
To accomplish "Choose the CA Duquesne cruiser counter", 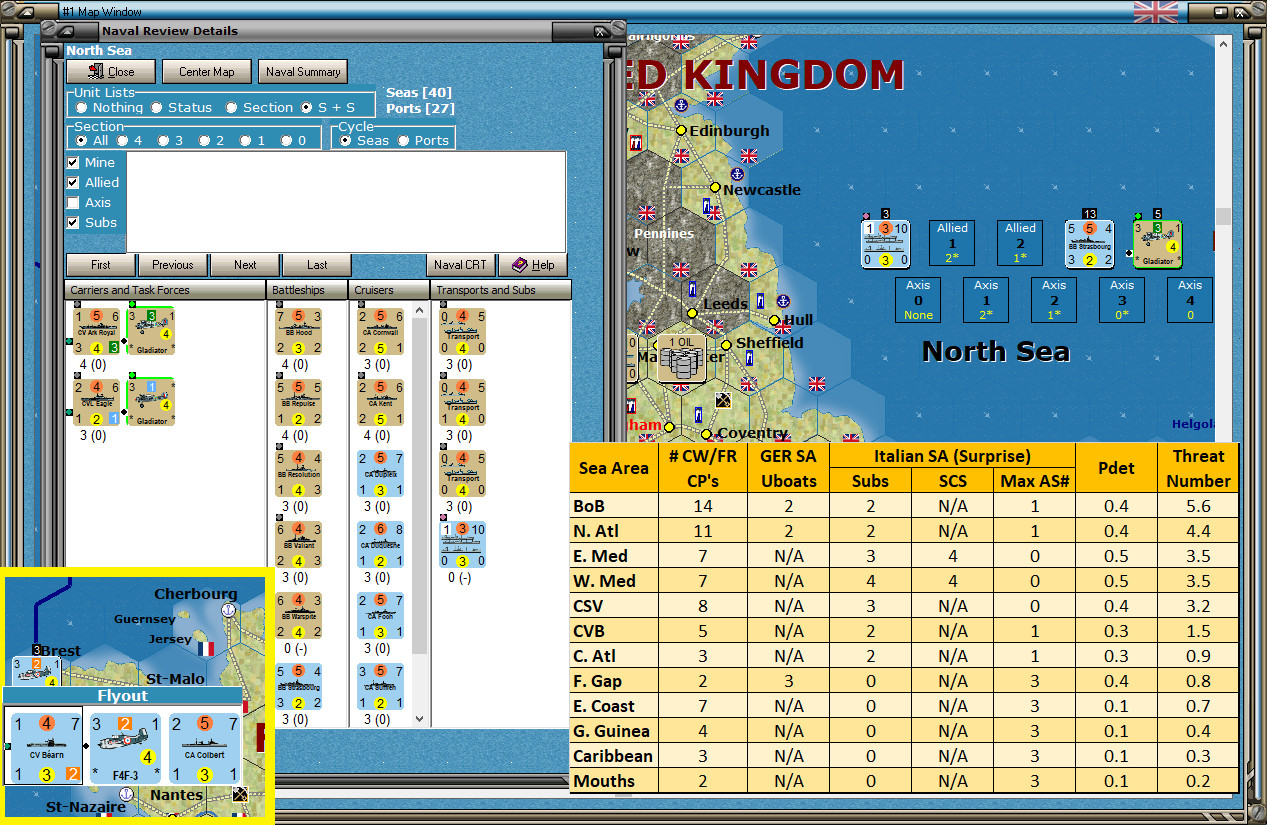I will point(381,544).
